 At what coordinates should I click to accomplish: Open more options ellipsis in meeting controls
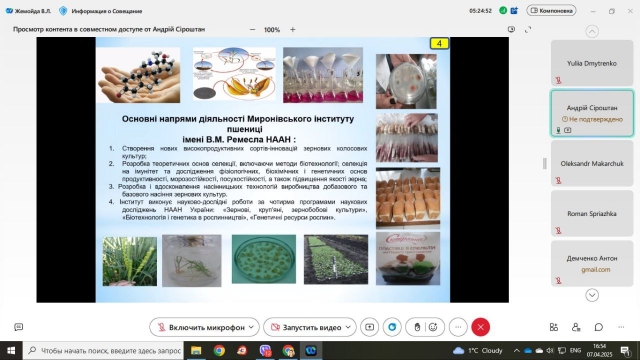(458, 327)
